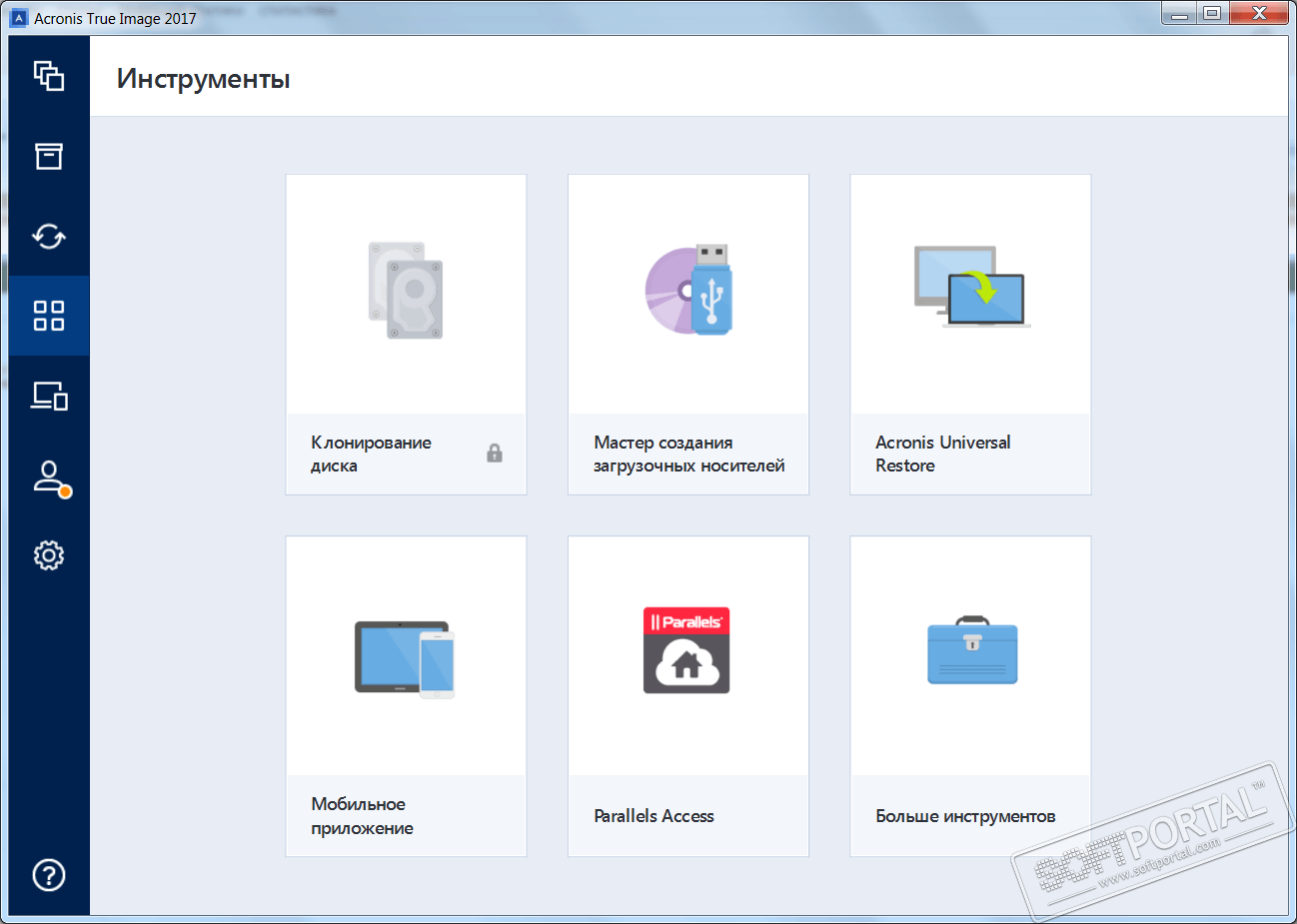Go to the Sync section
This screenshot has height=924, width=1297.
point(49,236)
